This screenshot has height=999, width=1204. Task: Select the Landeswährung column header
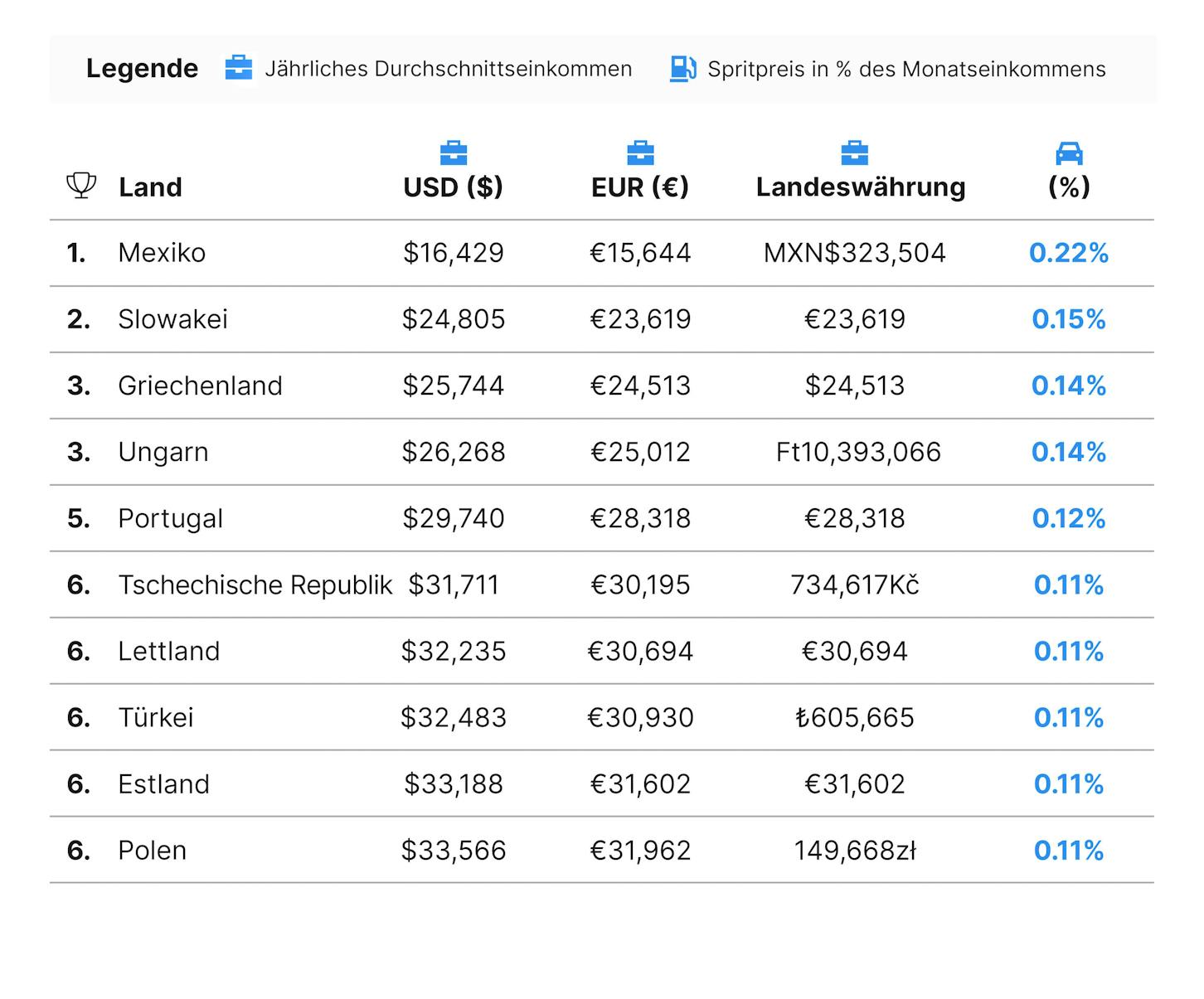click(861, 187)
